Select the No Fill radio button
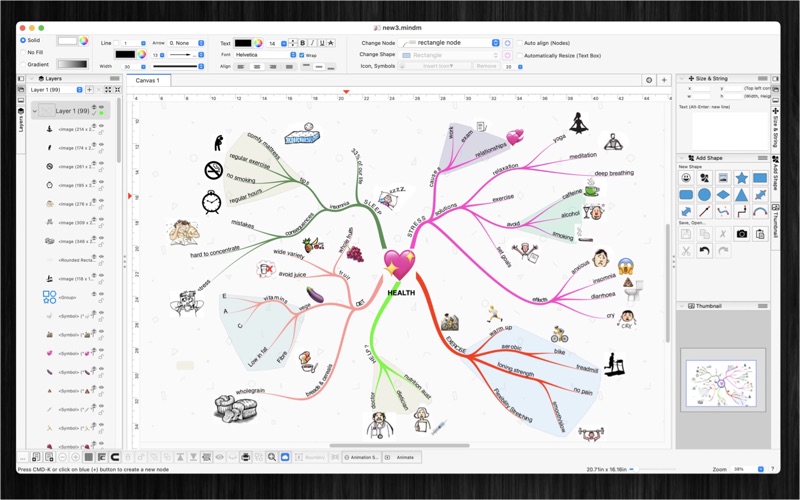This screenshot has height=500, width=800. coord(23,52)
